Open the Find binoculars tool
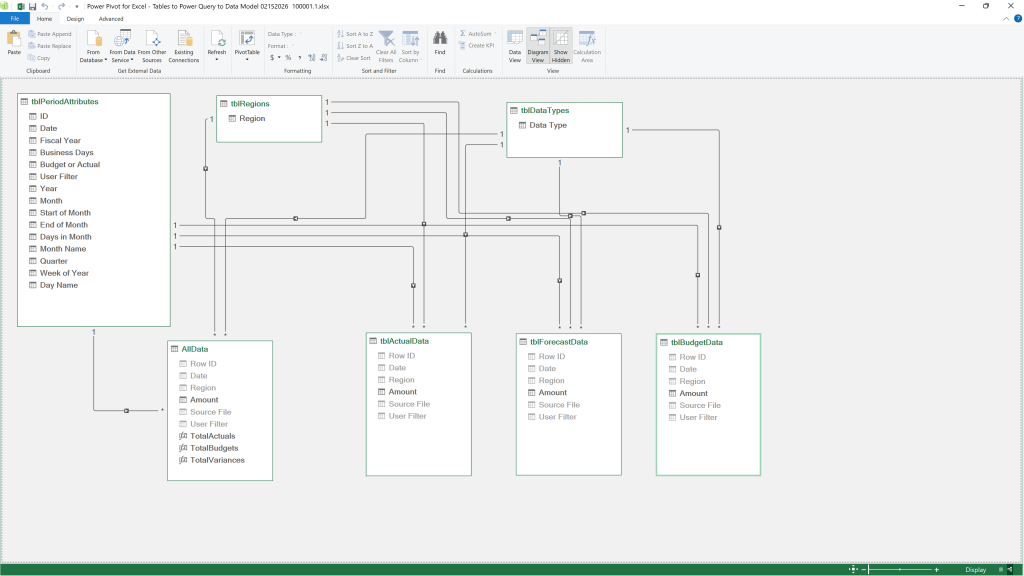The image size is (1024, 576). pyautogui.click(x=440, y=42)
